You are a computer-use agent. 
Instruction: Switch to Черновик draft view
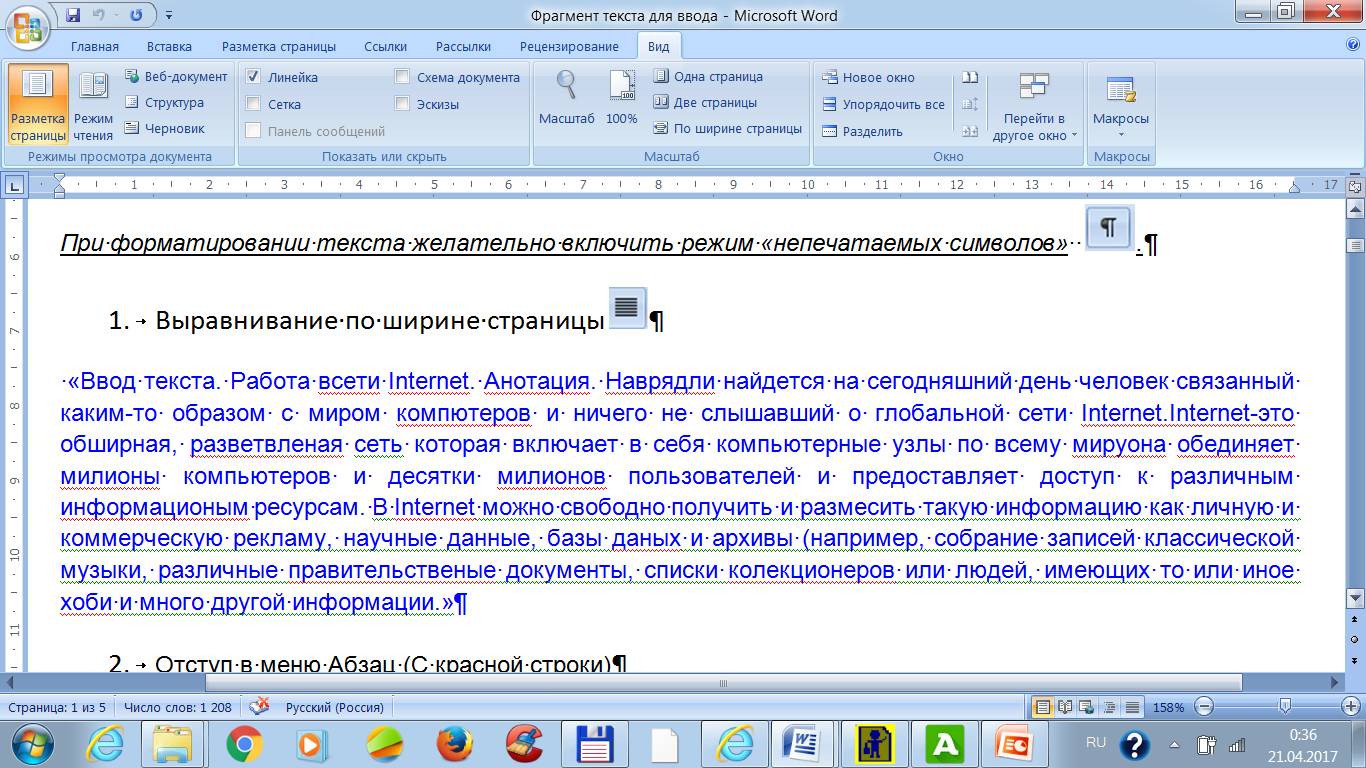pos(164,128)
